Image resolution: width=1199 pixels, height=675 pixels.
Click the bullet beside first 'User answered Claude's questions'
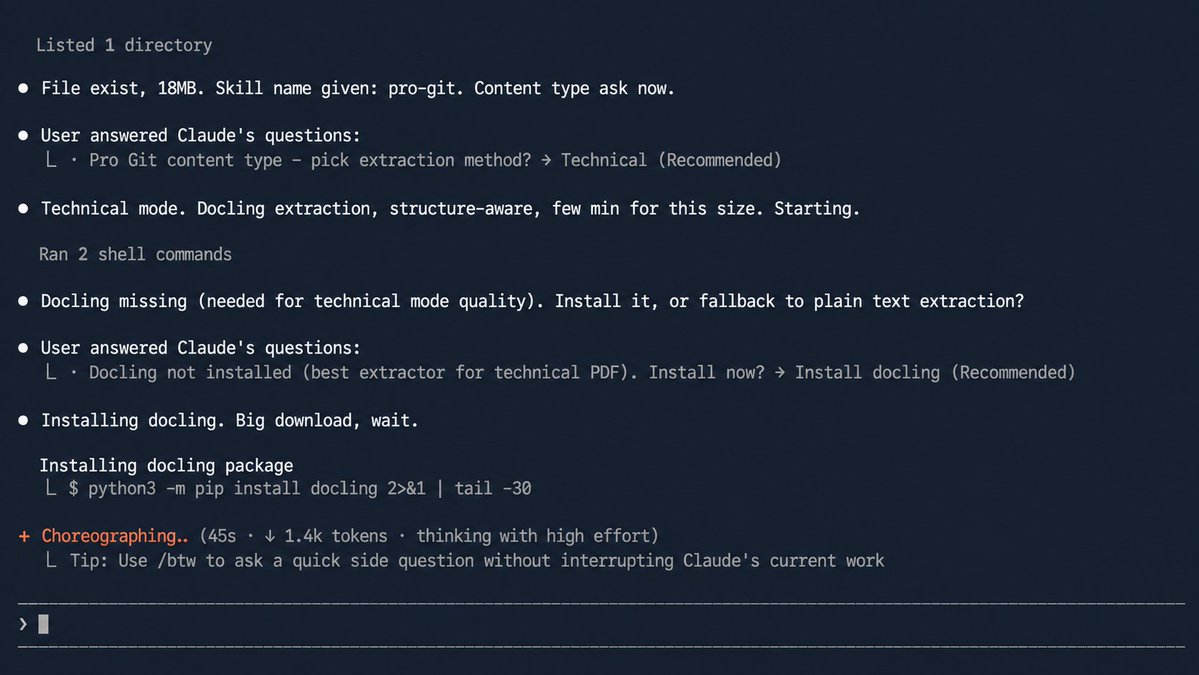23,135
